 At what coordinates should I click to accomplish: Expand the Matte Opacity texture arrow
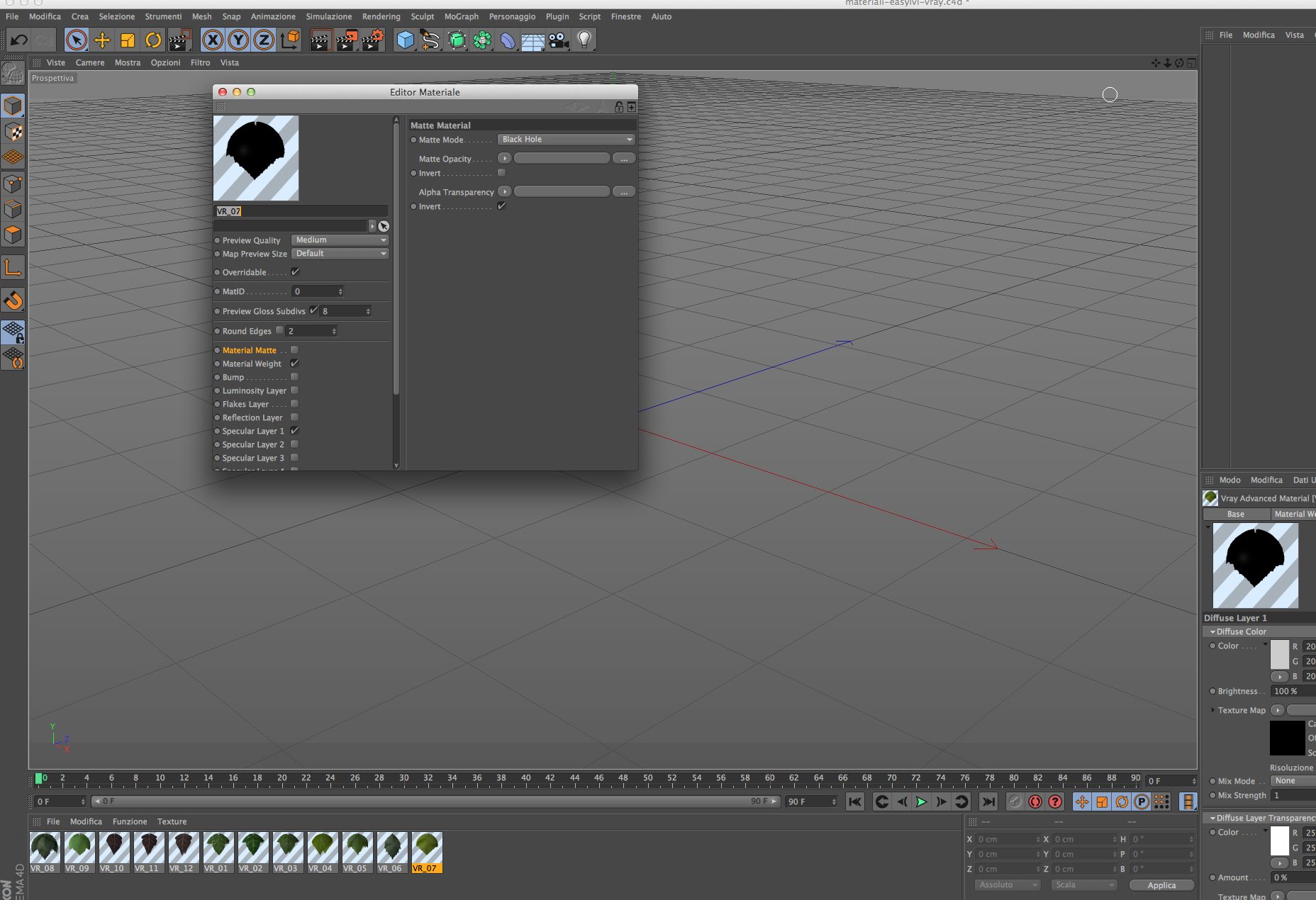(504, 159)
